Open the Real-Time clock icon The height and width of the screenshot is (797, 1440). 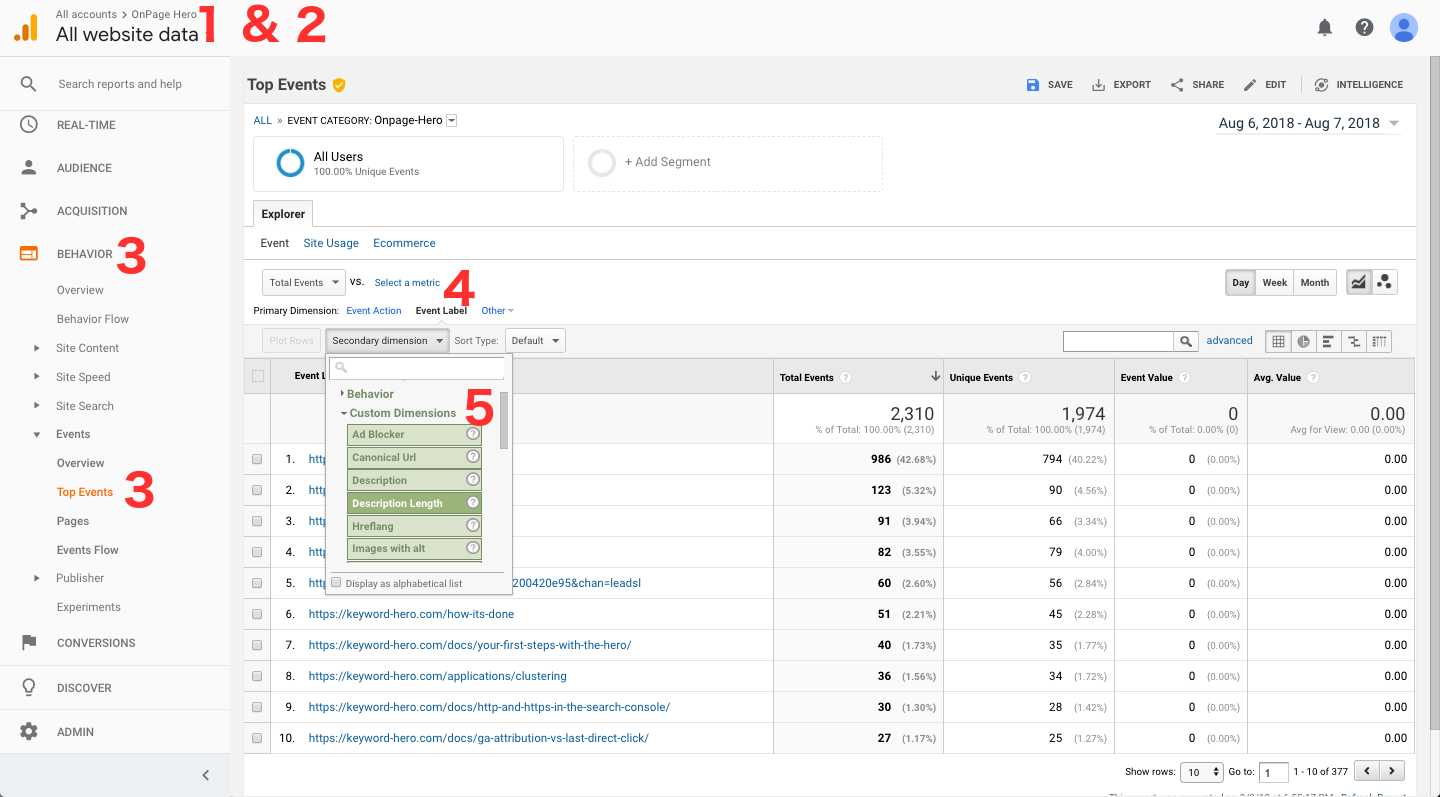tap(29, 125)
